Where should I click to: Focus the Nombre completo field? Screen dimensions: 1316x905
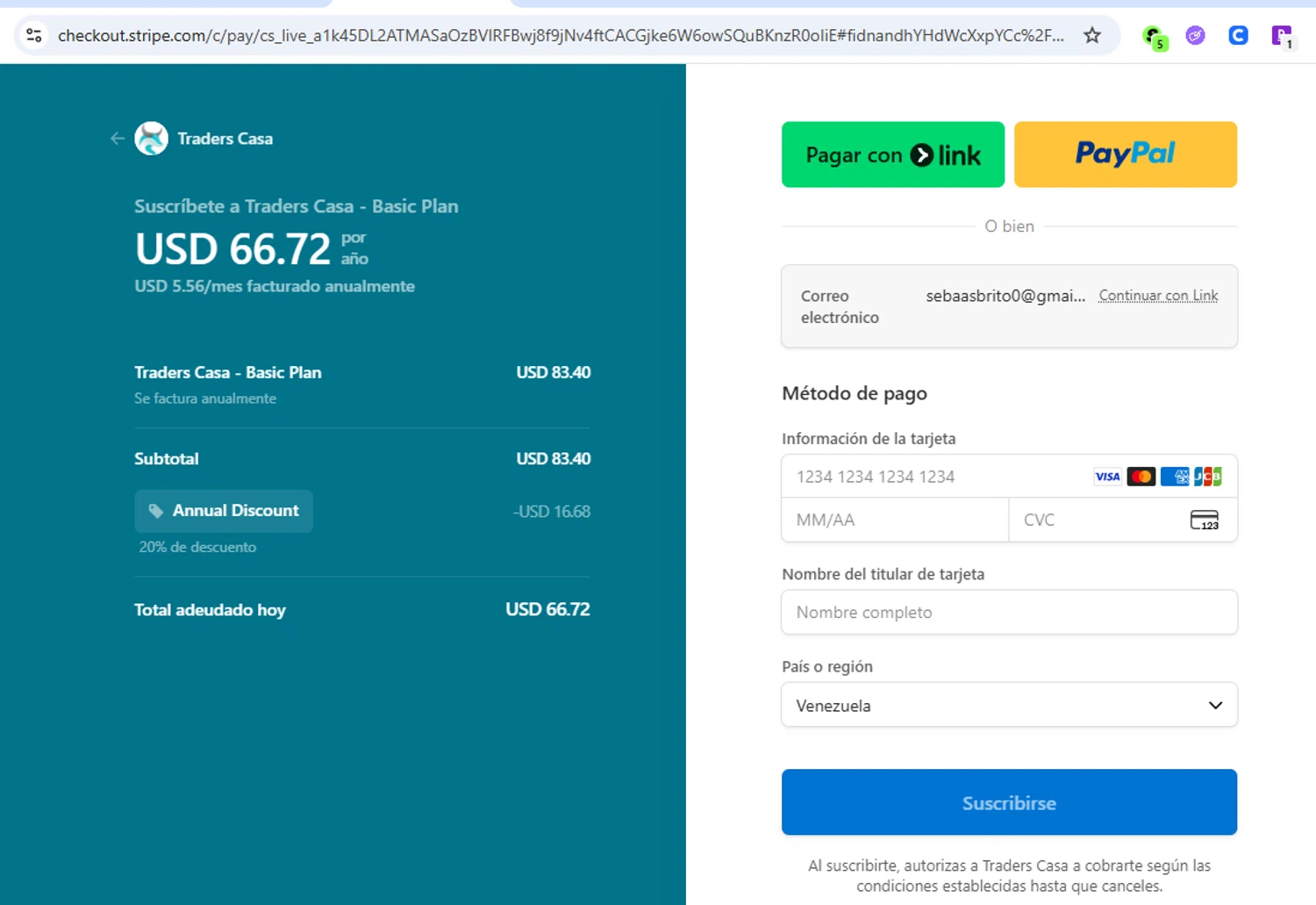1009,612
